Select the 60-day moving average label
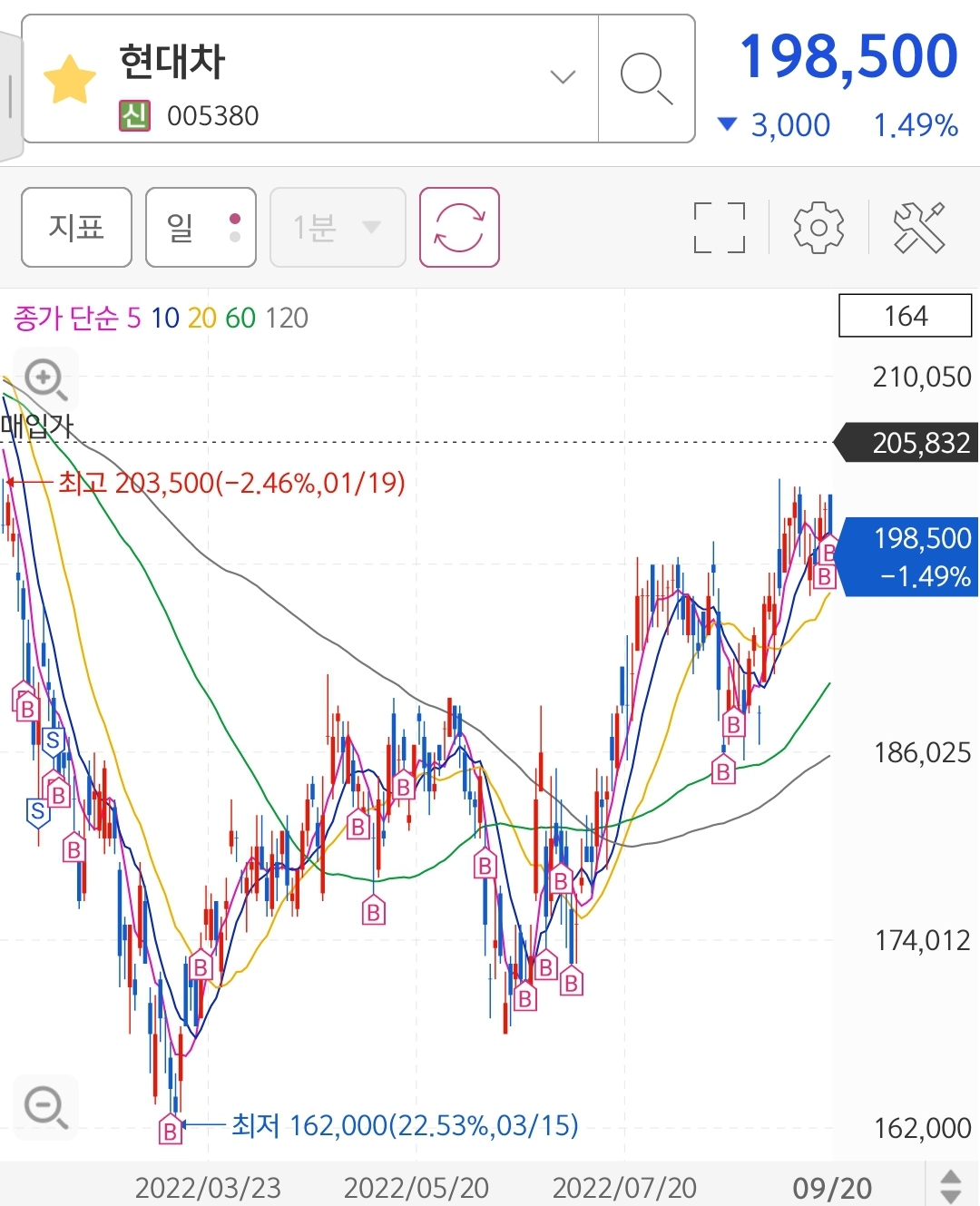The image size is (980, 1206). (240, 318)
